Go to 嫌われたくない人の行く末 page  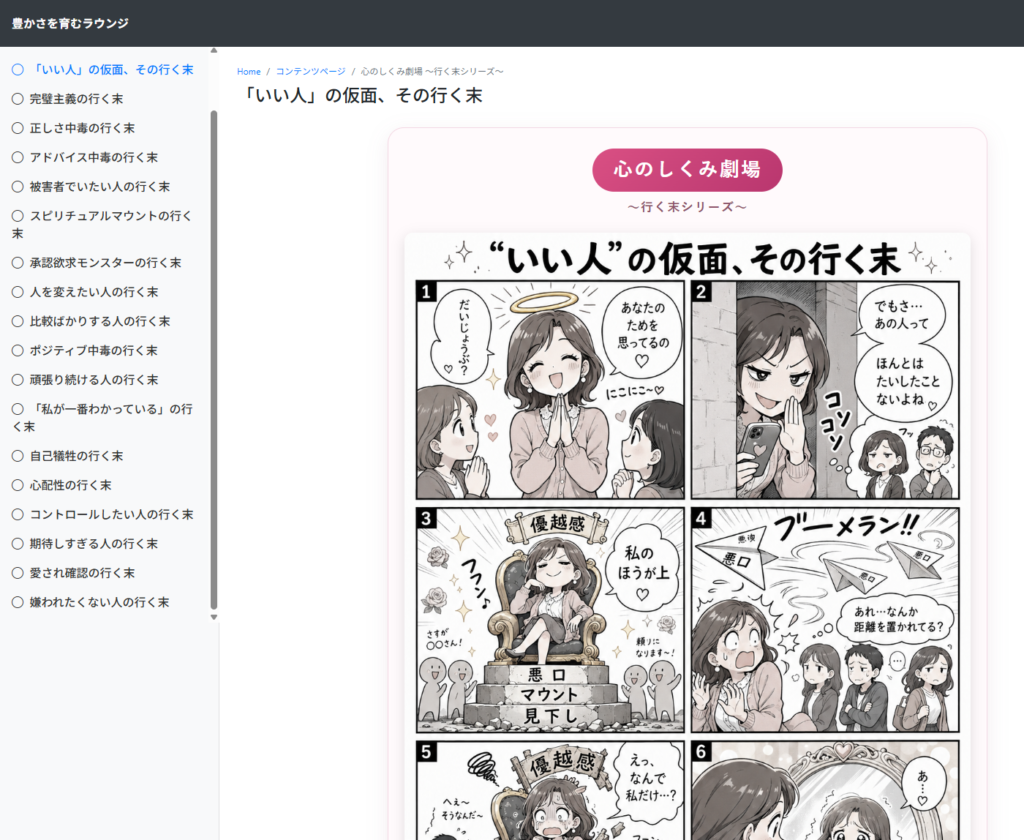[x=99, y=602]
